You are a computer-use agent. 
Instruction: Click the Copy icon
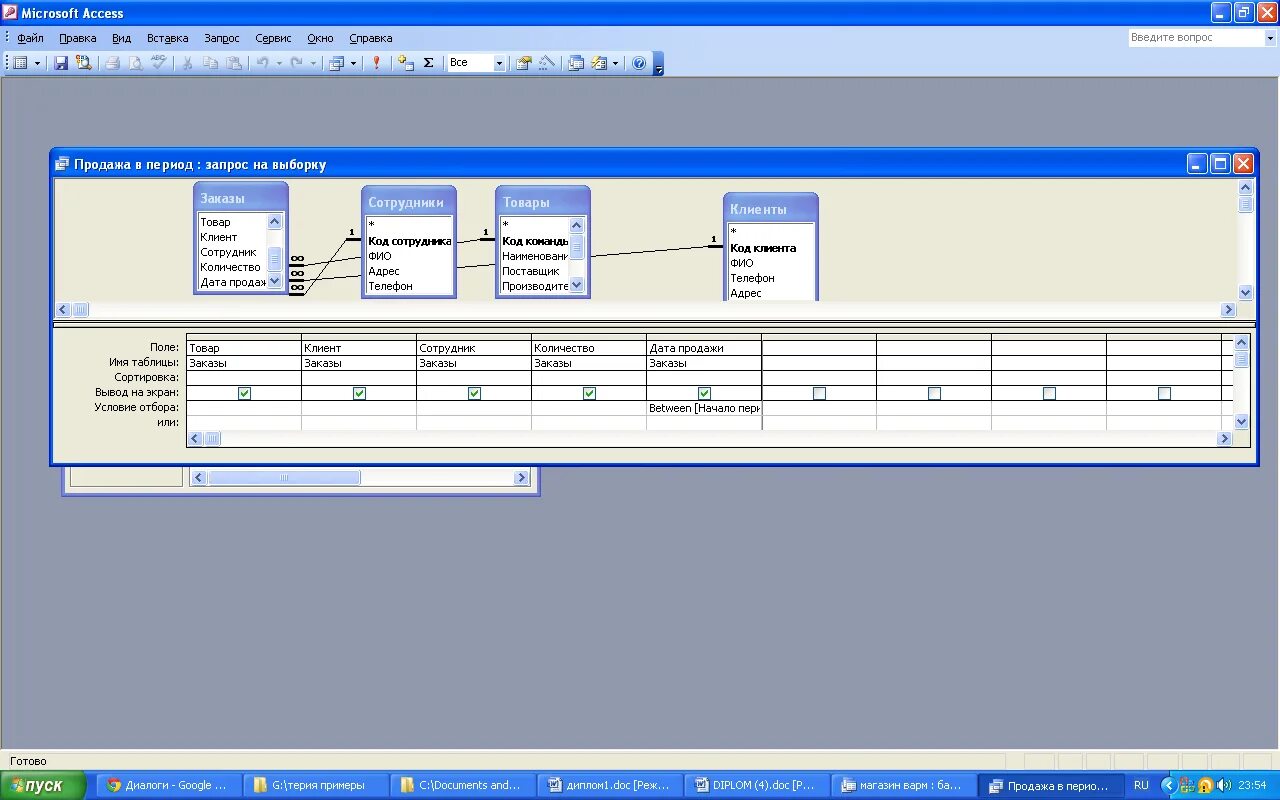[x=210, y=63]
